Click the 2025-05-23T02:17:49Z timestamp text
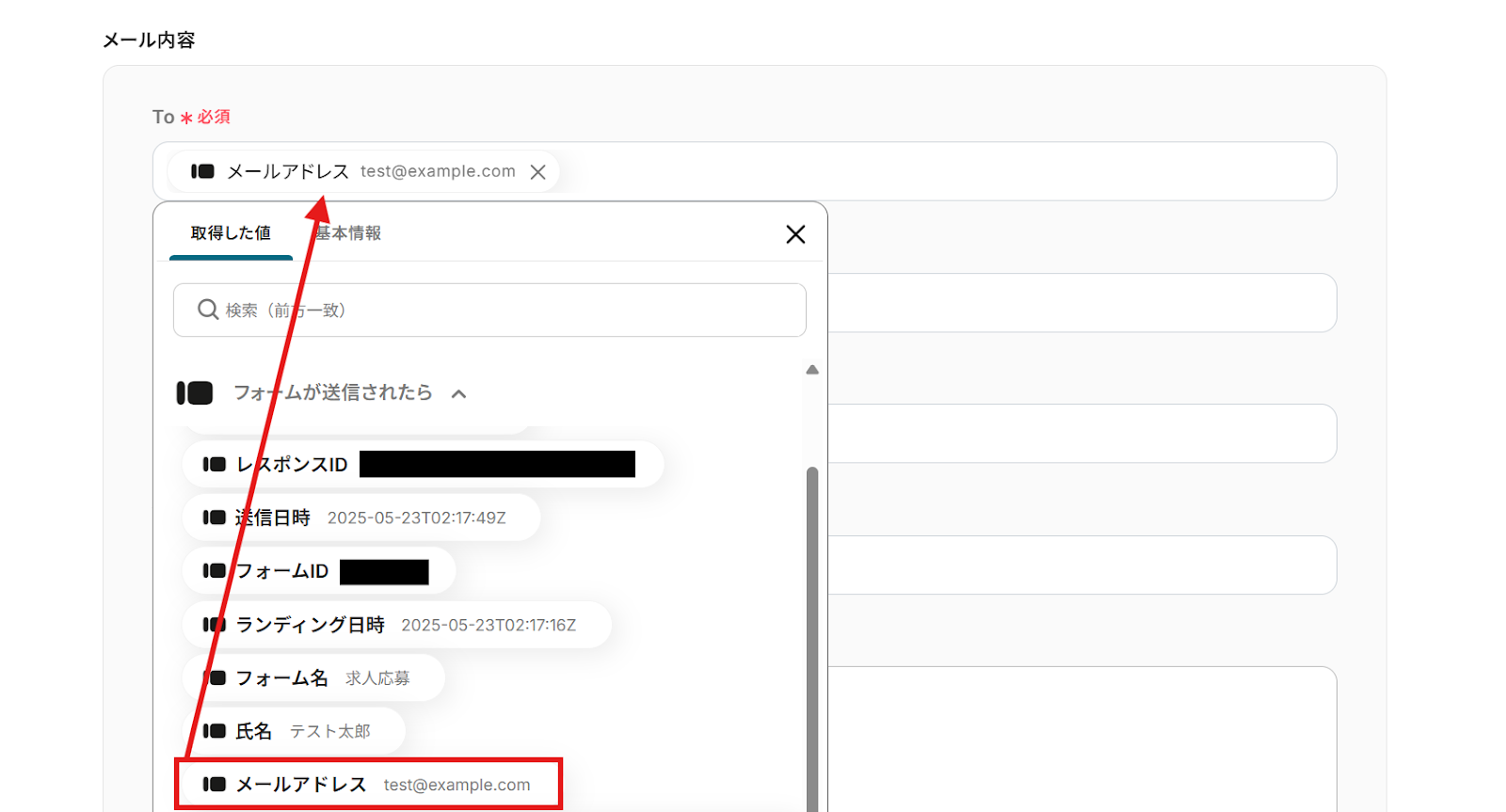This screenshot has height=812, width=1506. [x=417, y=517]
